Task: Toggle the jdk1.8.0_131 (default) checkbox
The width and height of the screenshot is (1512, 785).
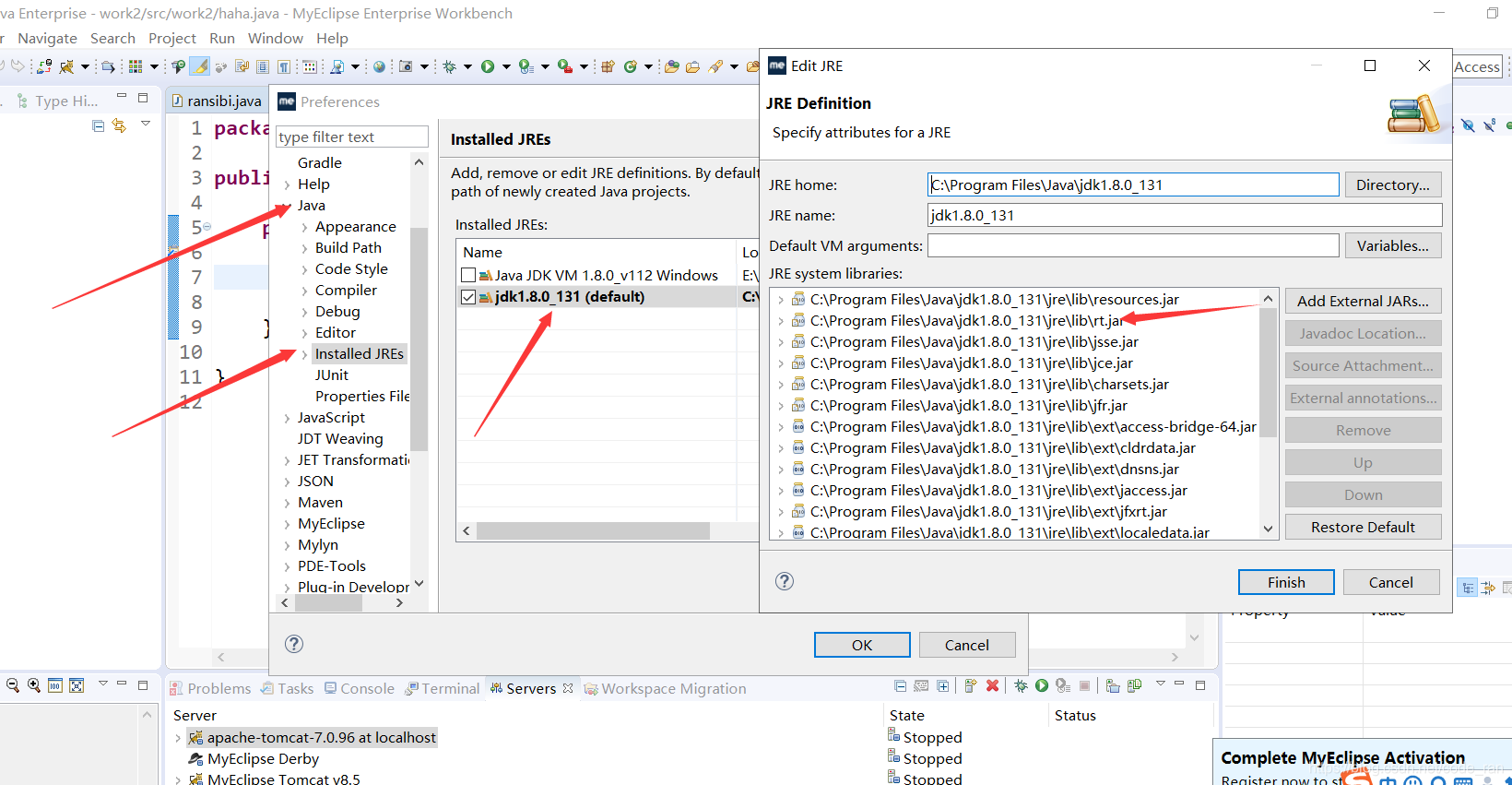Action: click(468, 297)
